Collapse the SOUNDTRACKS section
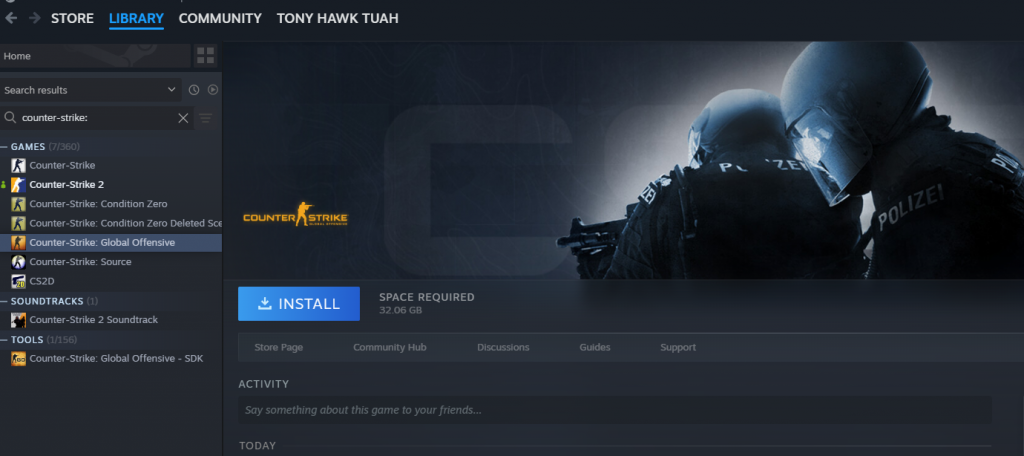This screenshot has height=456, width=1024. coord(5,301)
